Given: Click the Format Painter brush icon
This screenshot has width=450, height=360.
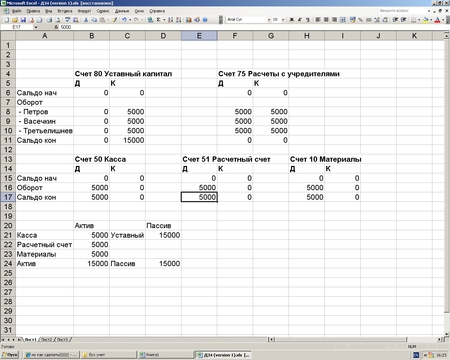Looking at the screenshot, I should (114, 20).
